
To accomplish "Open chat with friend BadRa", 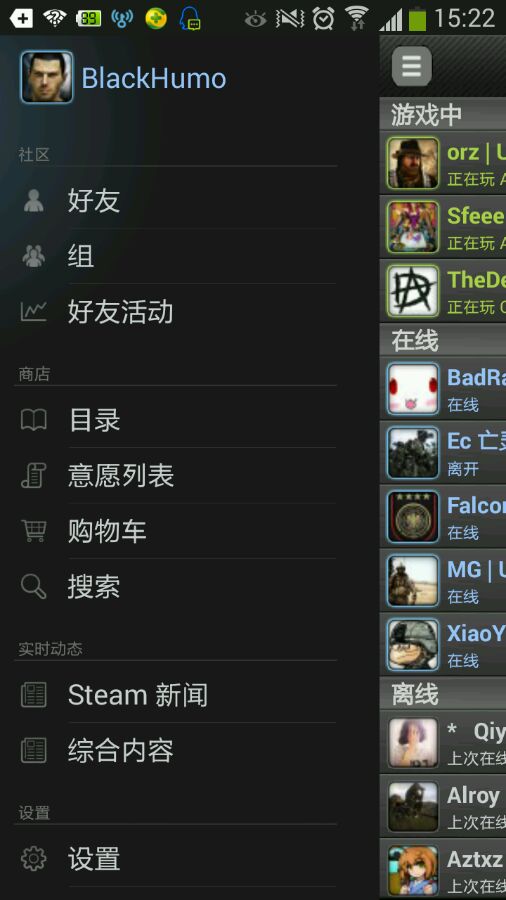I will point(442,388).
